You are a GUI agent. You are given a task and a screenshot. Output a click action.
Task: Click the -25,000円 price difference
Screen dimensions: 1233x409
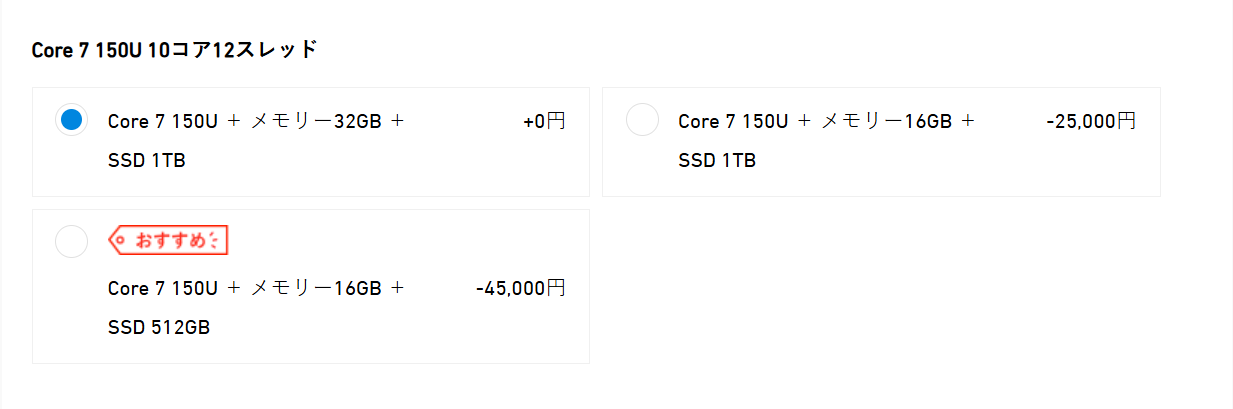point(1090,121)
